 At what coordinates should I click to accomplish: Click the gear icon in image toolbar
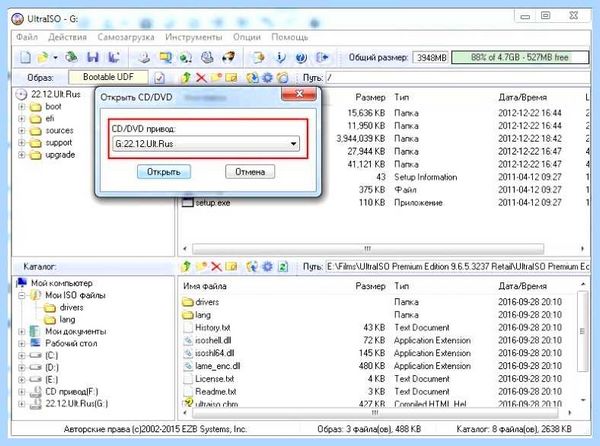pos(267,78)
